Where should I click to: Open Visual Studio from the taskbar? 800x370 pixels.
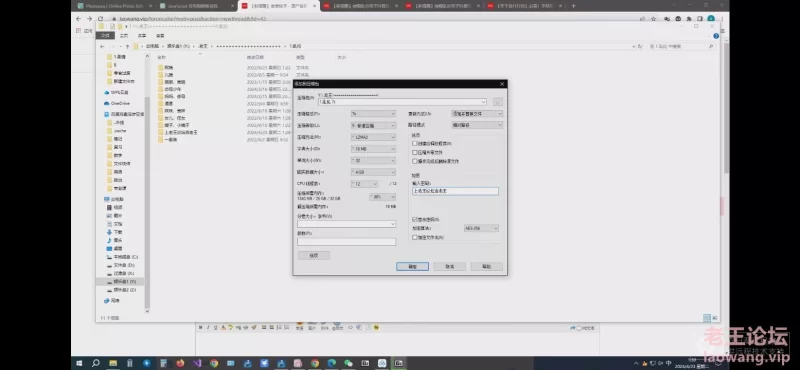coord(197,363)
